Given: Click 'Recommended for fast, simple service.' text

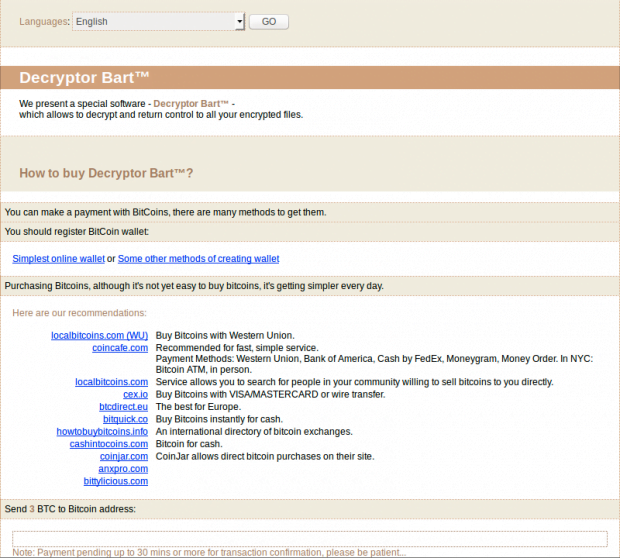Looking at the screenshot, I should 237,348.
